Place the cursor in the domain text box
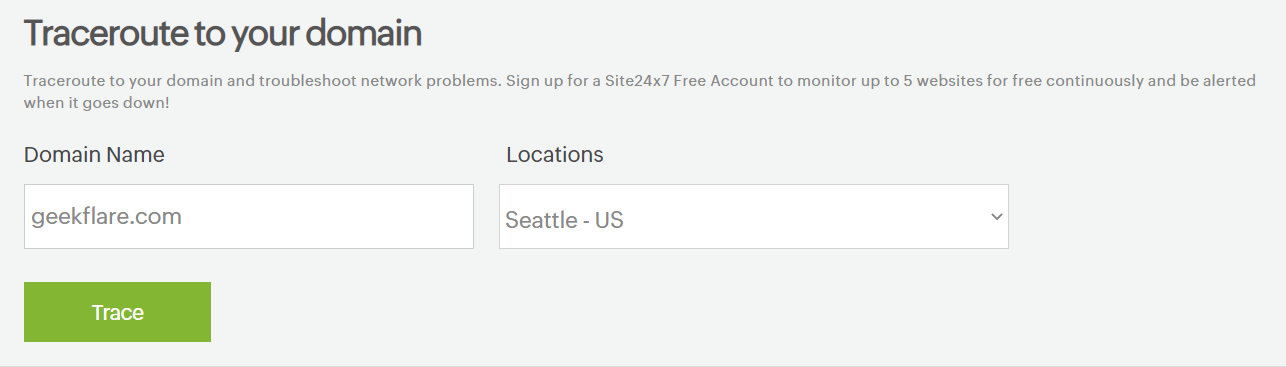Viewport: 1286px width, 367px height. tap(249, 216)
